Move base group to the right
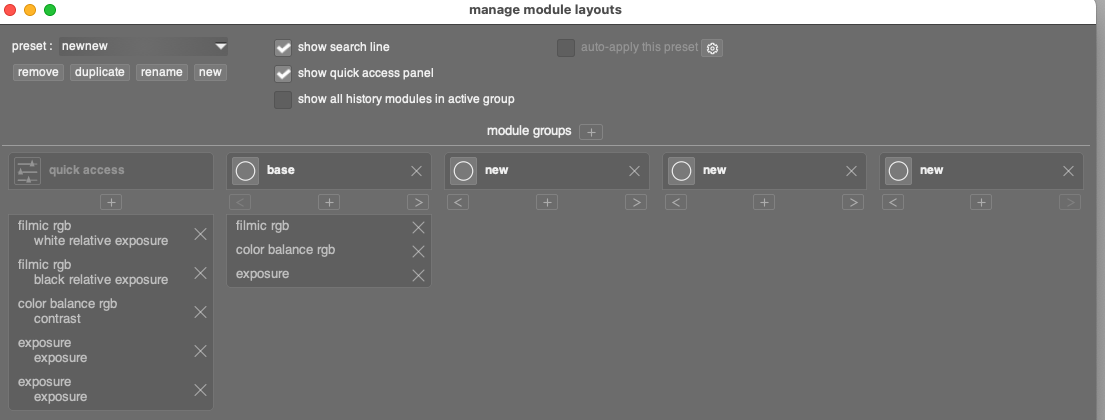Image resolution: width=1105 pixels, height=420 pixels. tap(418, 202)
